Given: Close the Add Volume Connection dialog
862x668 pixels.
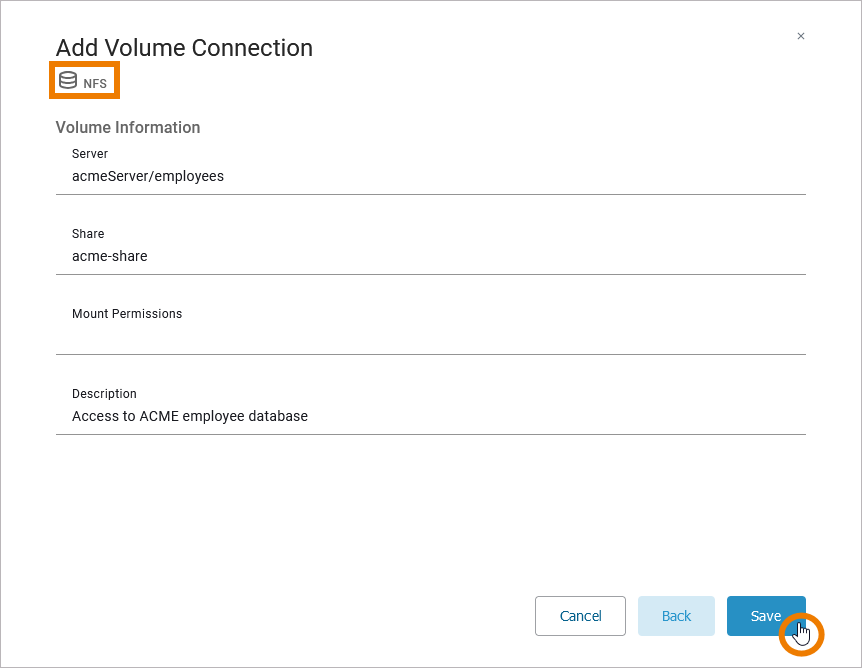Looking at the screenshot, I should pyautogui.click(x=800, y=36).
